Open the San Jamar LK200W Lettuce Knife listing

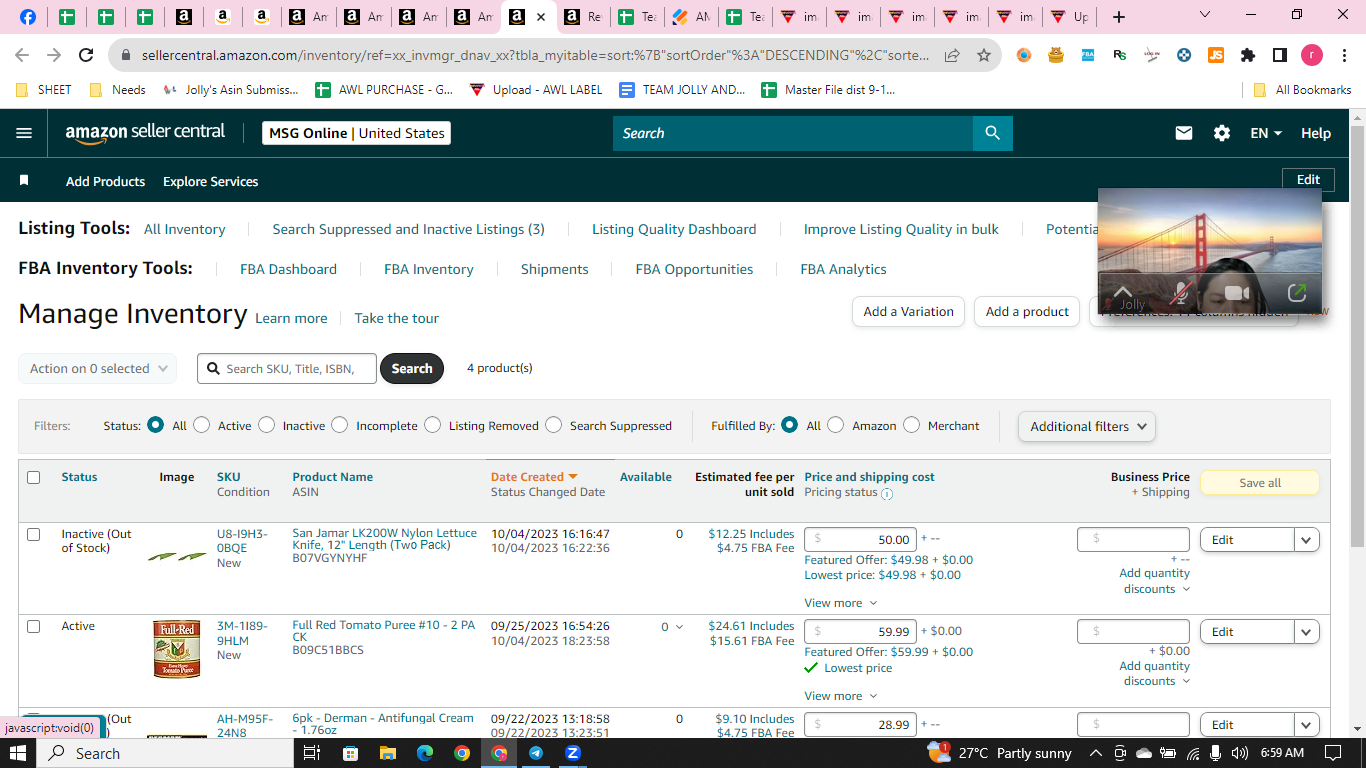[x=385, y=539]
